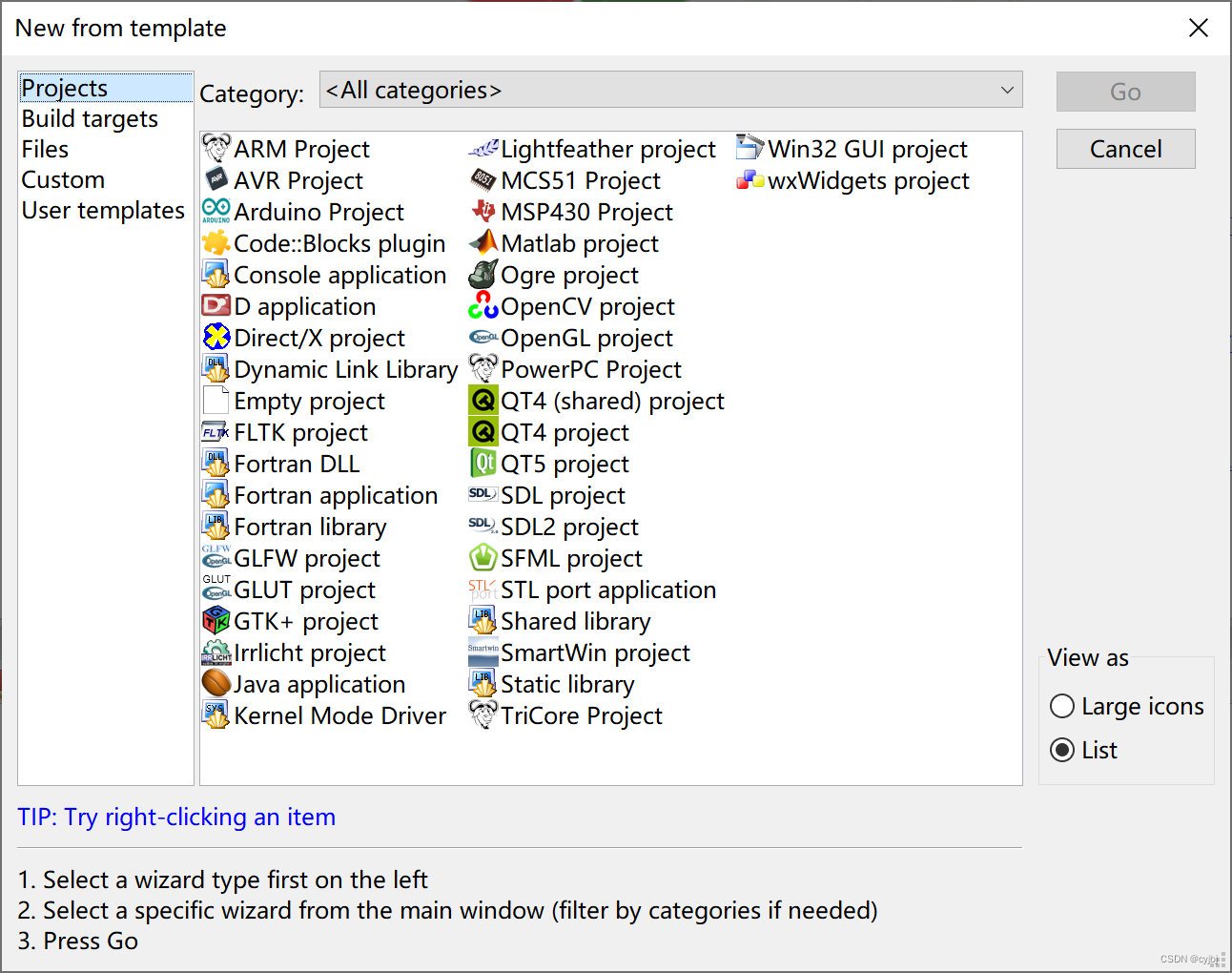The width and height of the screenshot is (1232, 973).
Task: Select the Empty project blank page icon
Action: click(x=216, y=400)
